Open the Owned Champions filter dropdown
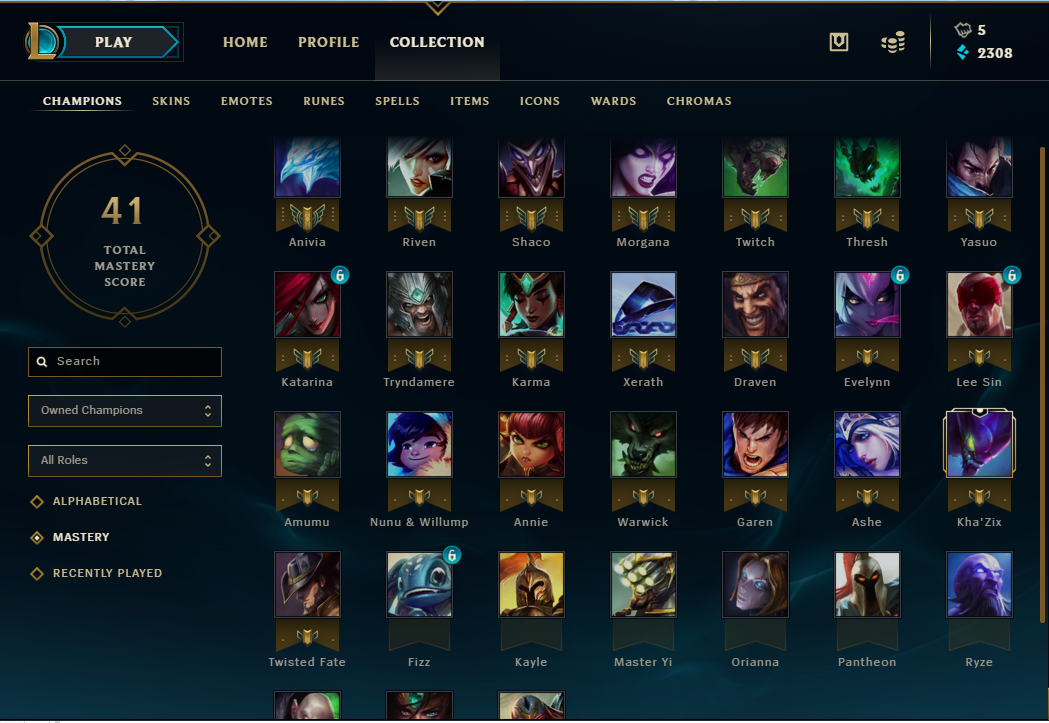This screenshot has height=723, width=1049. (124, 411)
